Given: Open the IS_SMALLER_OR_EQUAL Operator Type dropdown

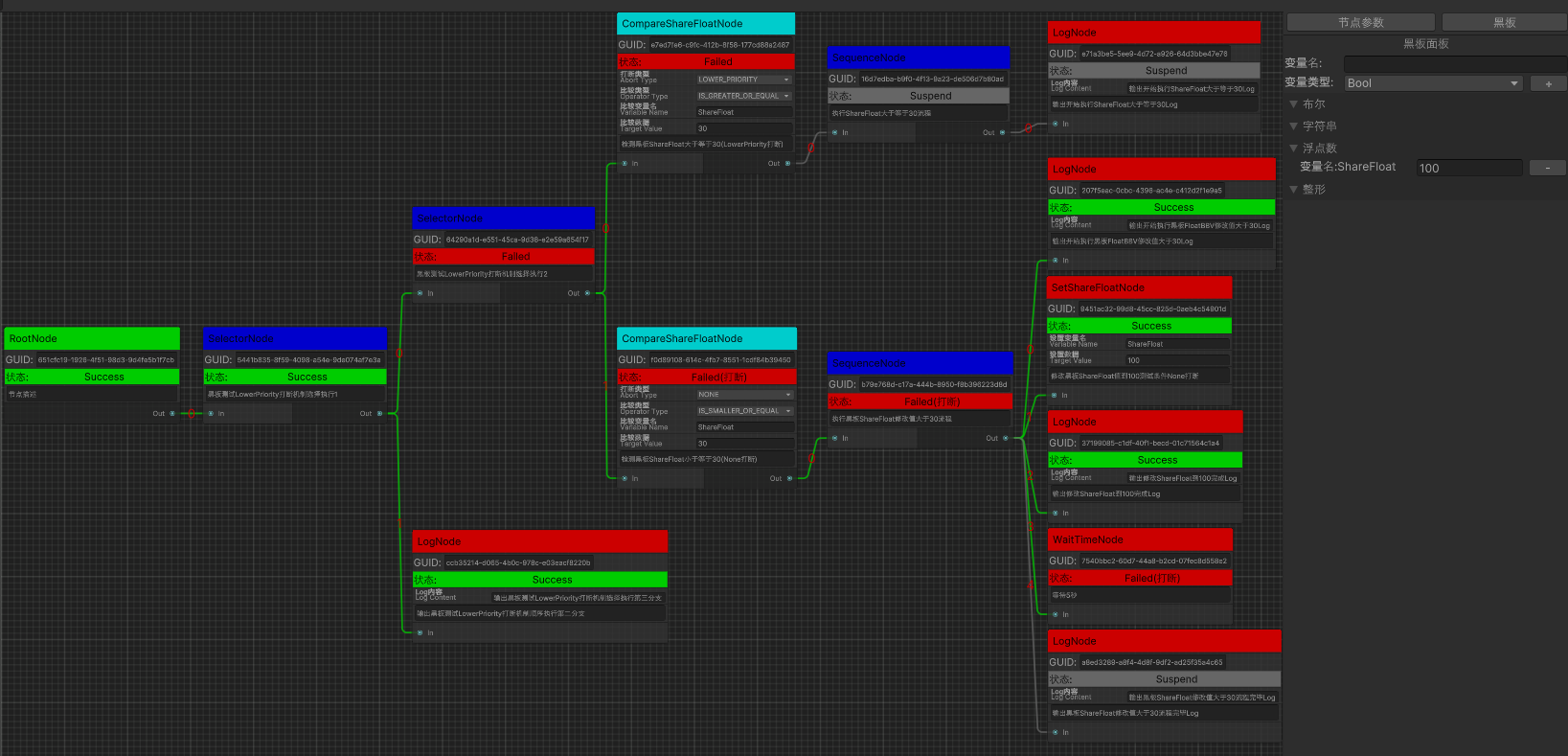Looking at the screenshot, I should click(x=745, y=411).
